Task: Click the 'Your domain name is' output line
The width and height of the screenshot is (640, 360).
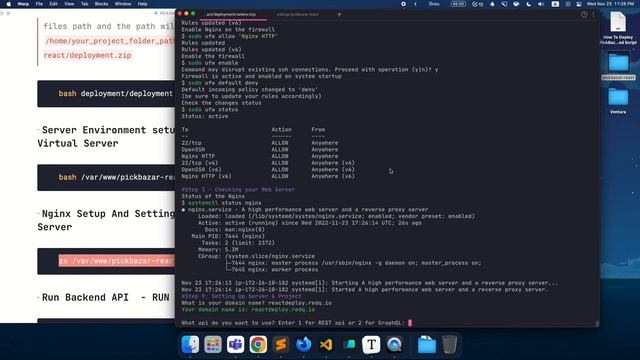Action: point(248,309)
